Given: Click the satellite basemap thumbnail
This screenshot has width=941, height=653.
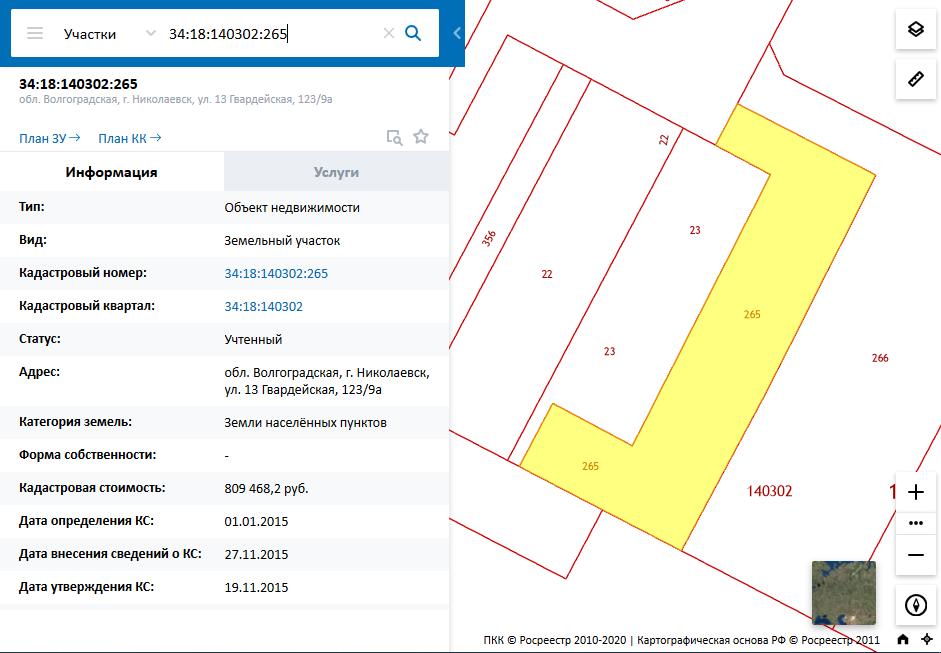Looking at the screenshot, I should pyautogui.click(x=843, y=593).
